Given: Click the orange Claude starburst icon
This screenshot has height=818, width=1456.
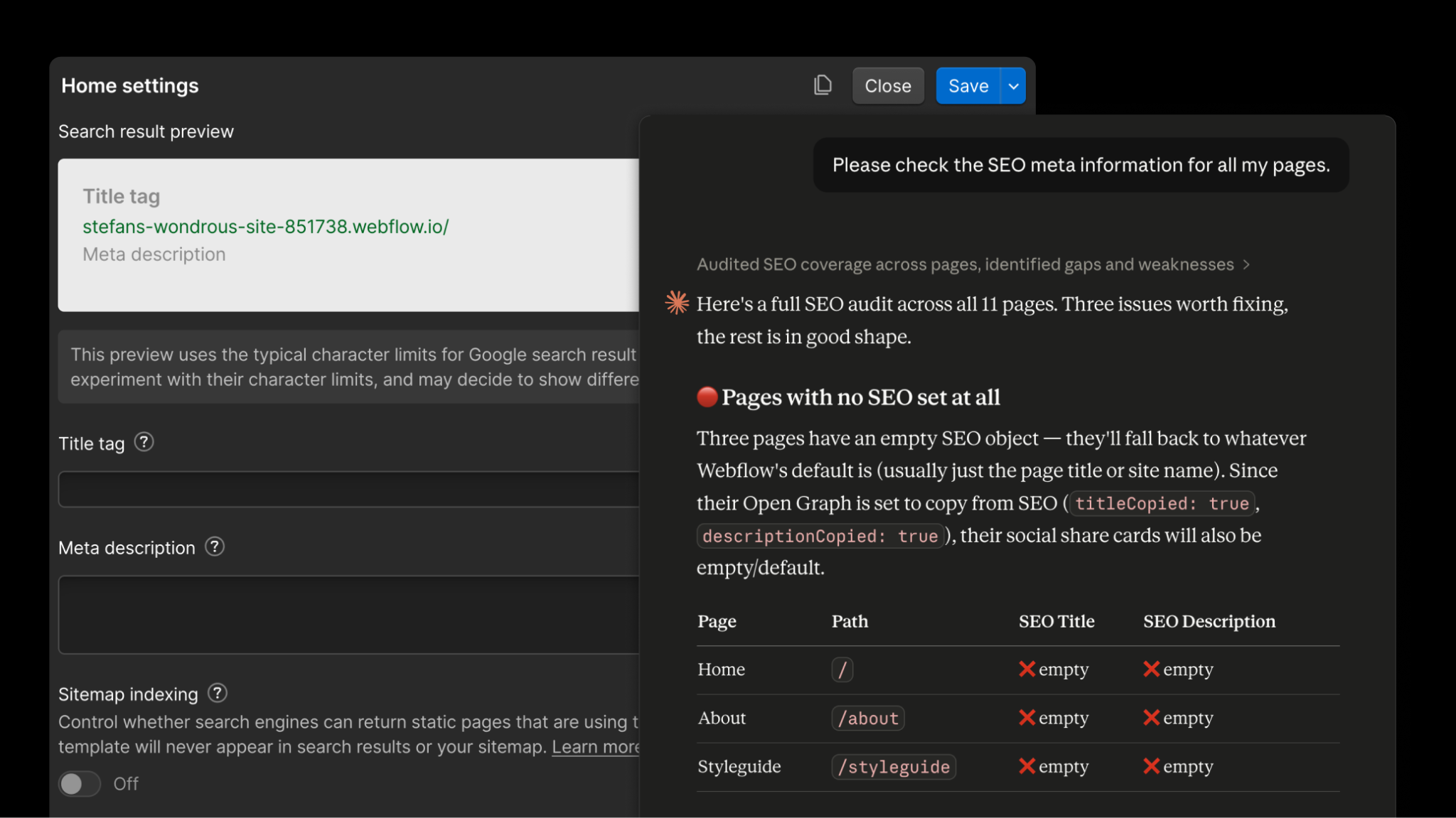Looking at the screenshot, I should 677,303.
